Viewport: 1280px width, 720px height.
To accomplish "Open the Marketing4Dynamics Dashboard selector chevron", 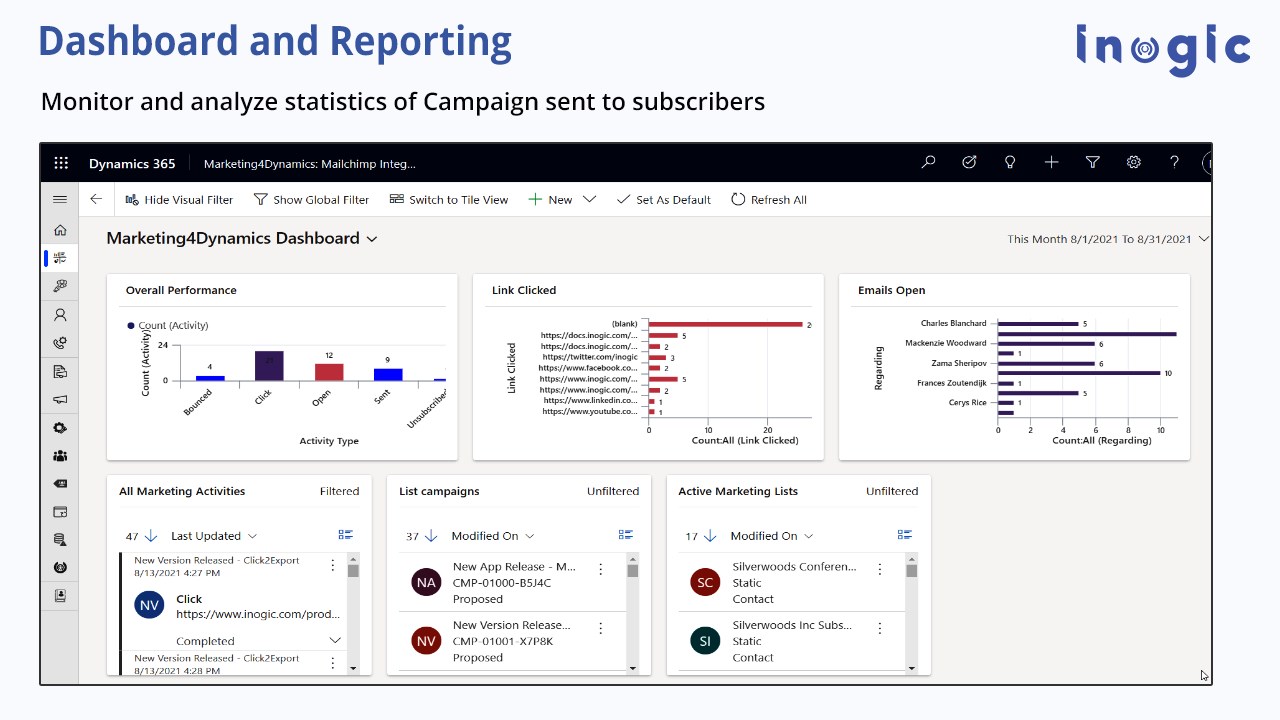I will tap(372, 239).
